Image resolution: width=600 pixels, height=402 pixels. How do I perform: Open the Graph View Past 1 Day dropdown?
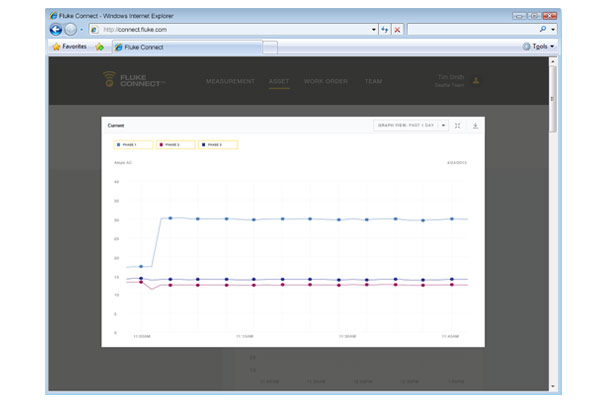click(410, 126)
